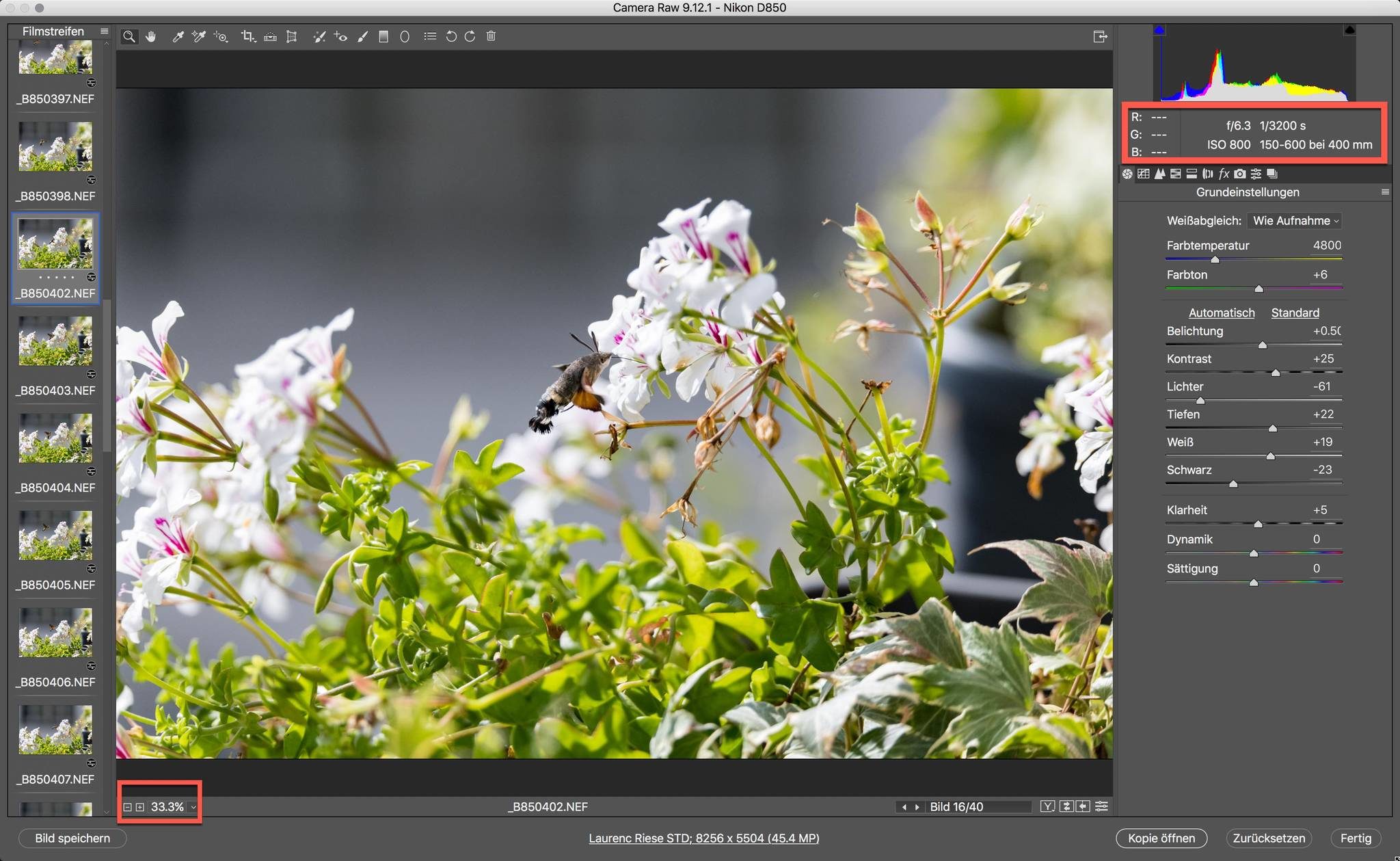Switch to the Detail tab
This screenshot has height=861, width=1400.
tap(1160, 174)
